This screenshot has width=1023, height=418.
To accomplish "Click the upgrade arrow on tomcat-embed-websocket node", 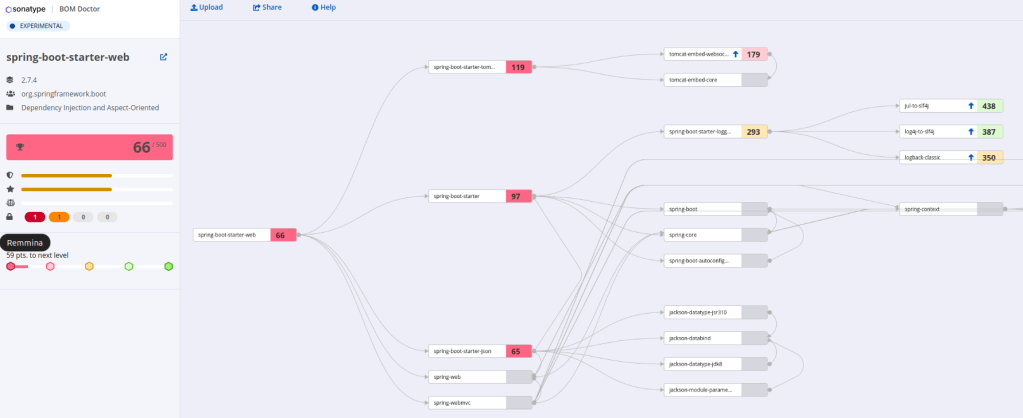I will (735, 54).
